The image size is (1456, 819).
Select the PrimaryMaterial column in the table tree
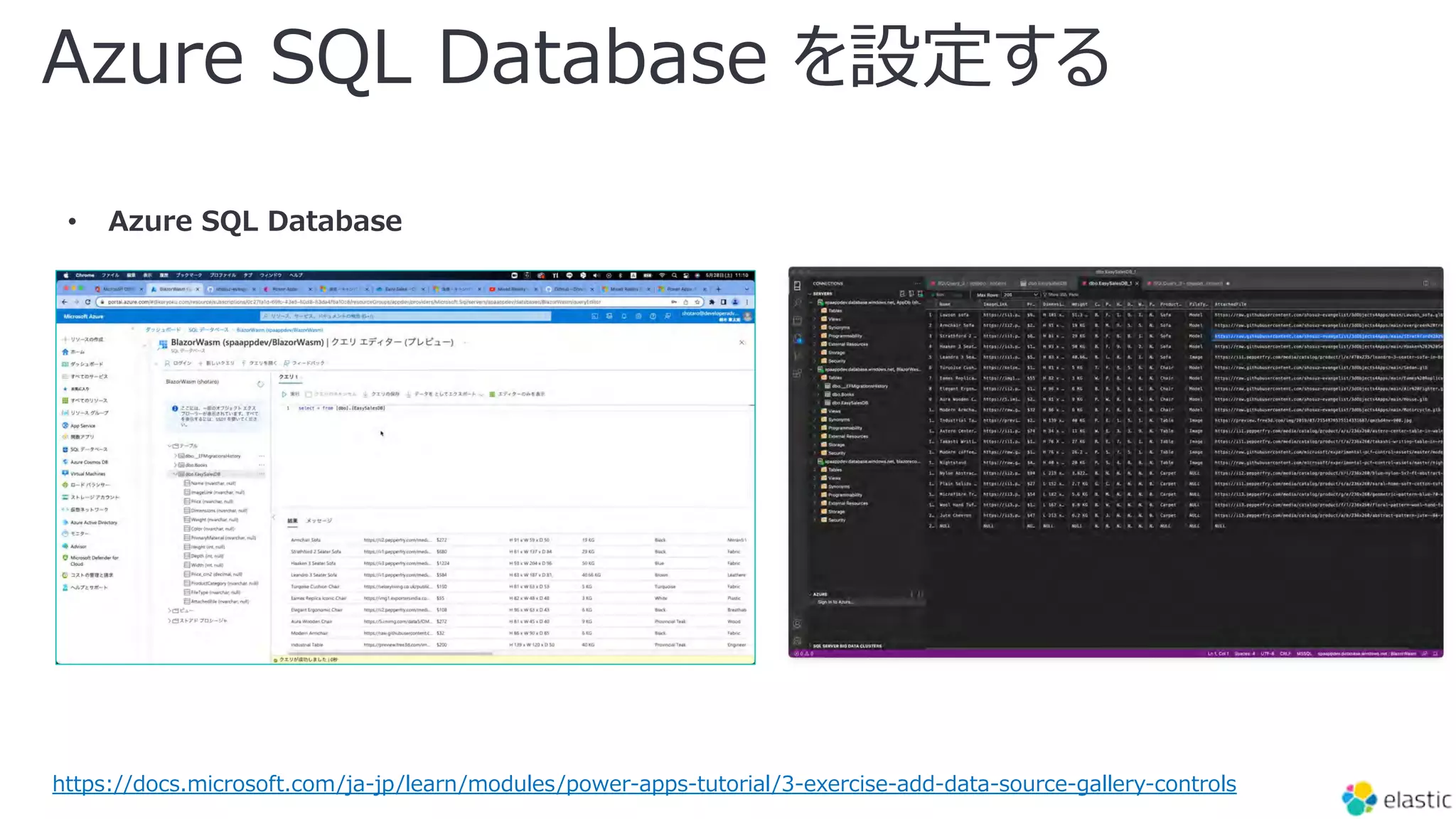tap(220, 538)
